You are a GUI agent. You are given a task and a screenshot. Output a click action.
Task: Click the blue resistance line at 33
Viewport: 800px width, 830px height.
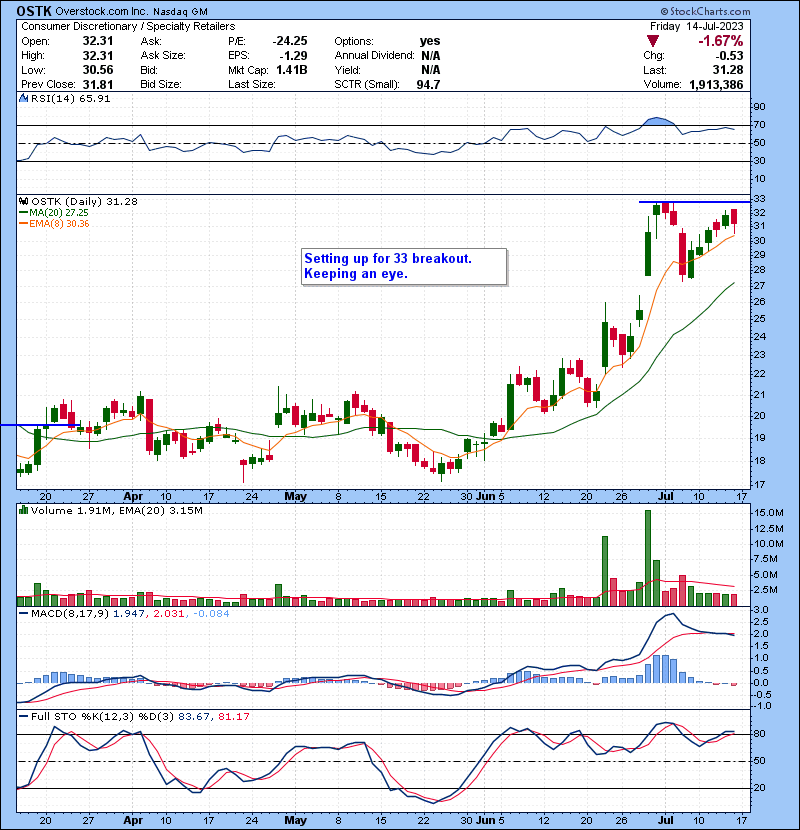[694, 202]
